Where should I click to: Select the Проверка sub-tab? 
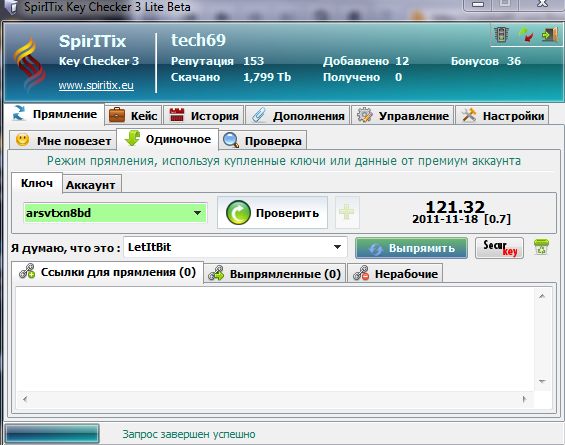(x=263, y=141)
